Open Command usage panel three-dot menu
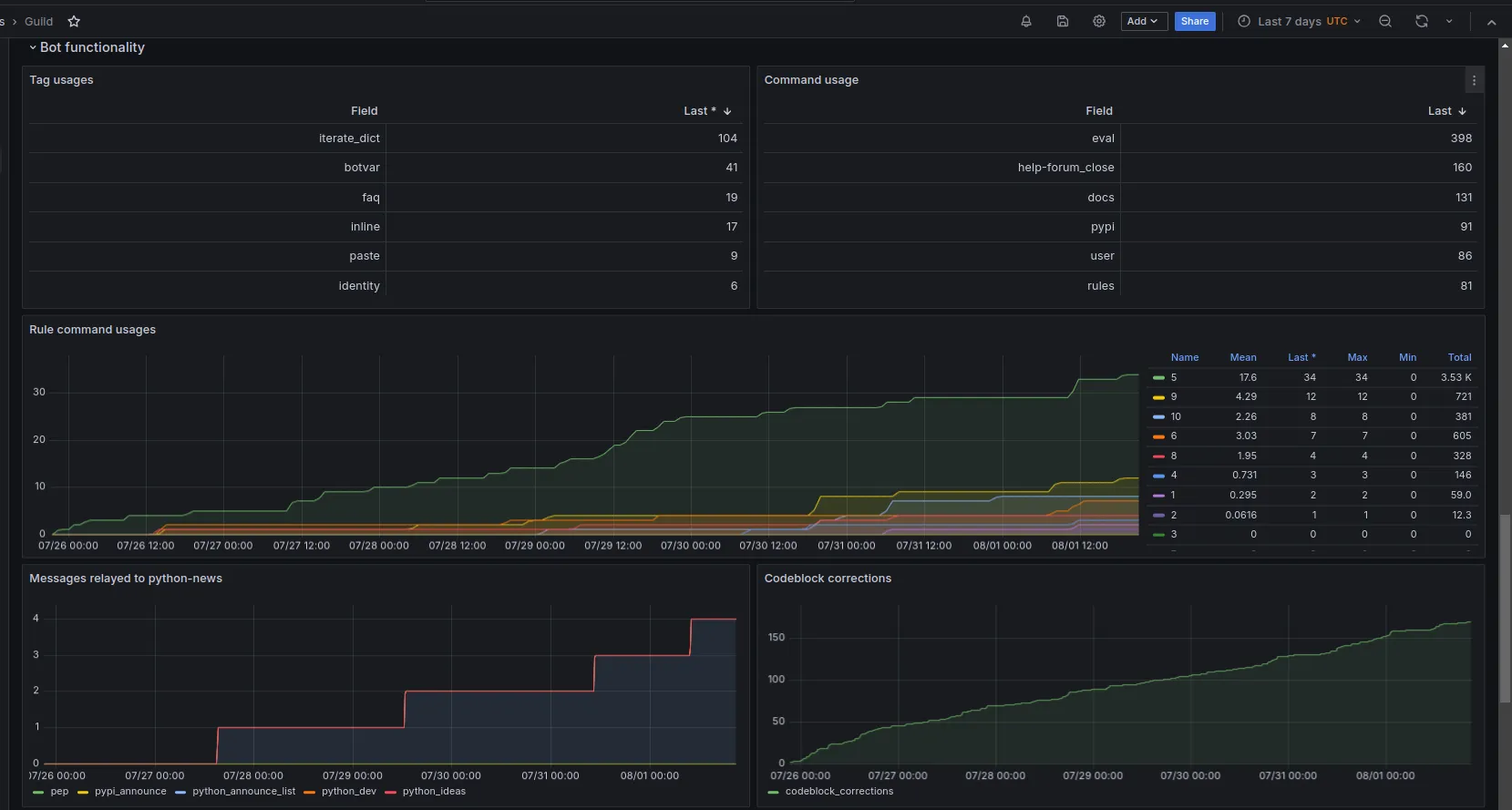Image resolution: width=1512 pixels, height=810 pixels. point(1474,80)
